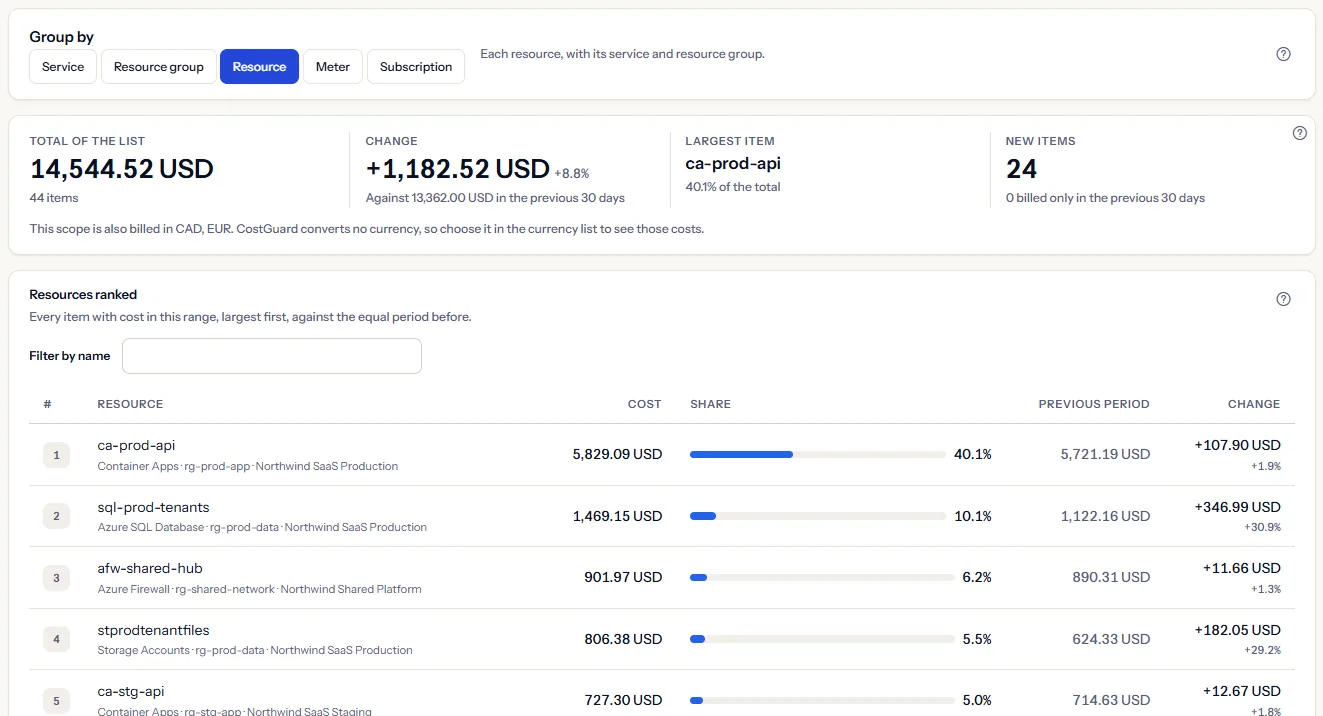This screenshot has width=1323, height=716.
Task: Select the Resource grouping tab
Action: (259, 67)
